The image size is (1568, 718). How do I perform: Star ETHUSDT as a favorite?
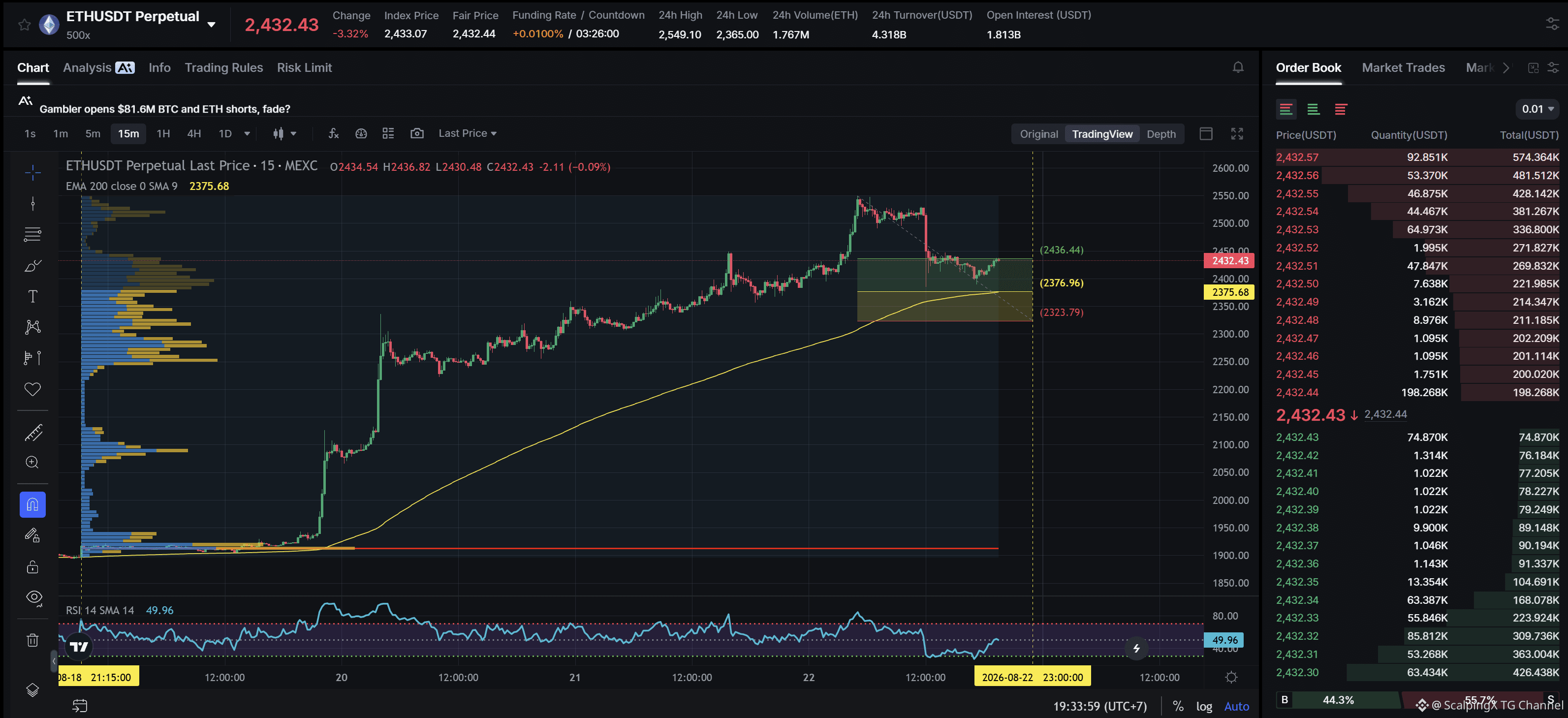coord(24,25)
